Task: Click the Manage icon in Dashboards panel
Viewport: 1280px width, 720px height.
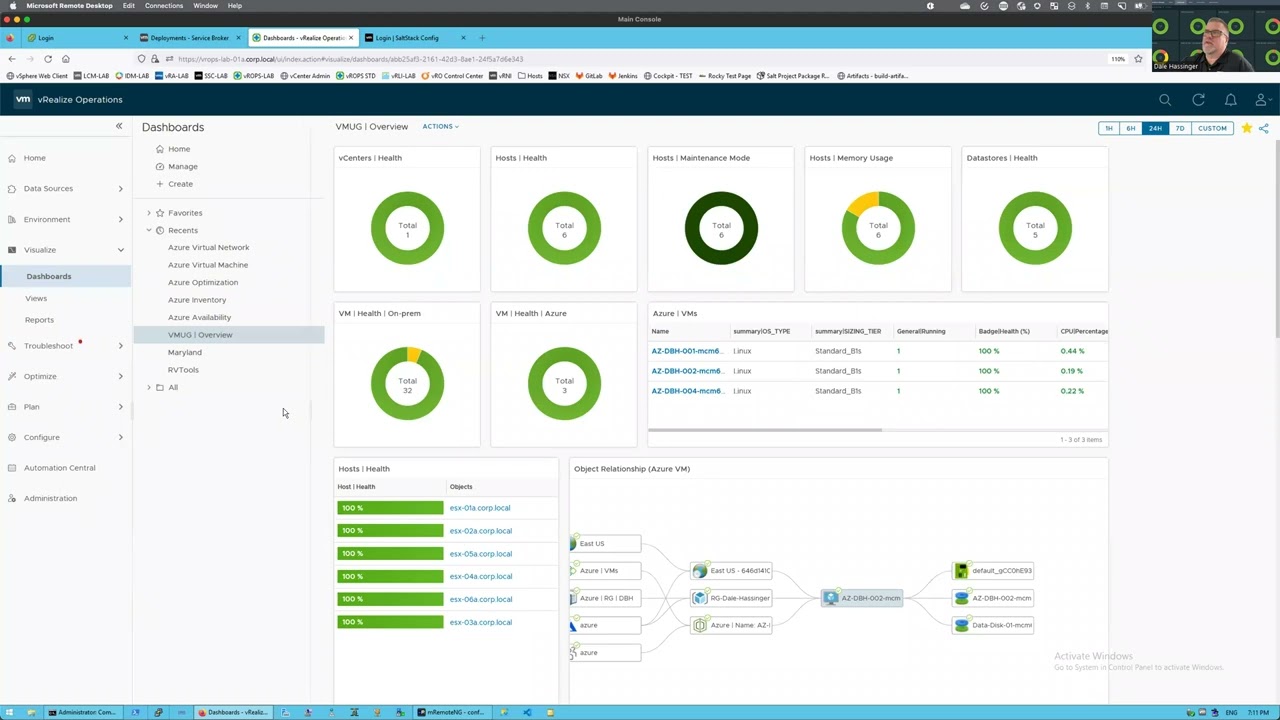Action: 159,167
